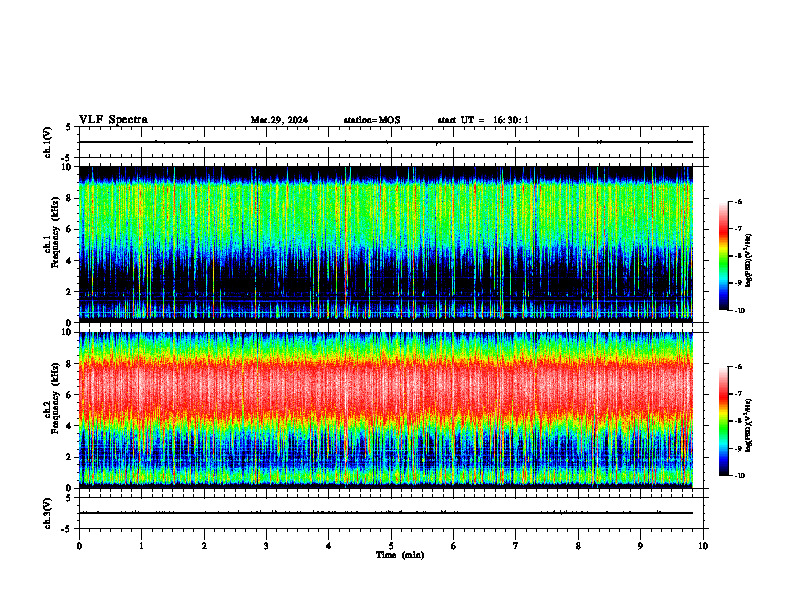Screen dimensions: 792x612
Task: Click the "ch.3(V)" axis label
Action: (48, 514)
